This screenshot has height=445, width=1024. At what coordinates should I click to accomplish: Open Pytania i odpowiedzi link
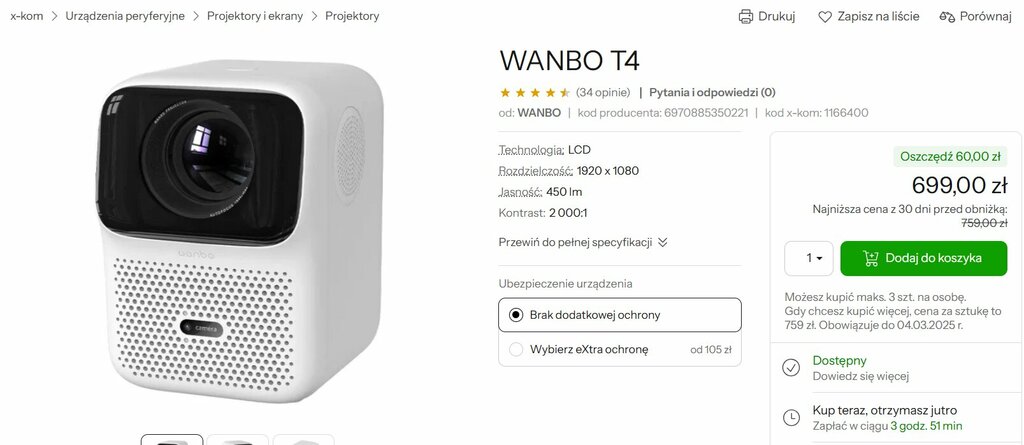click(x=712, y=92)
